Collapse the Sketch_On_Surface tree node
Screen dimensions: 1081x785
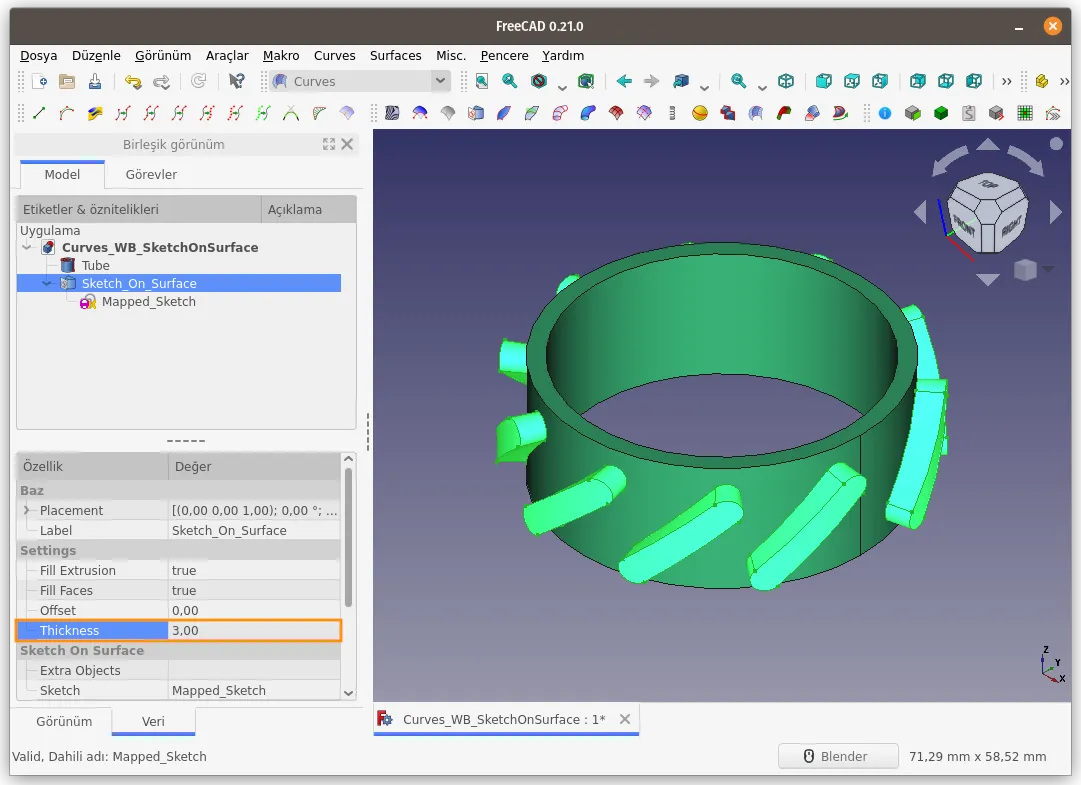pos(47,283)
